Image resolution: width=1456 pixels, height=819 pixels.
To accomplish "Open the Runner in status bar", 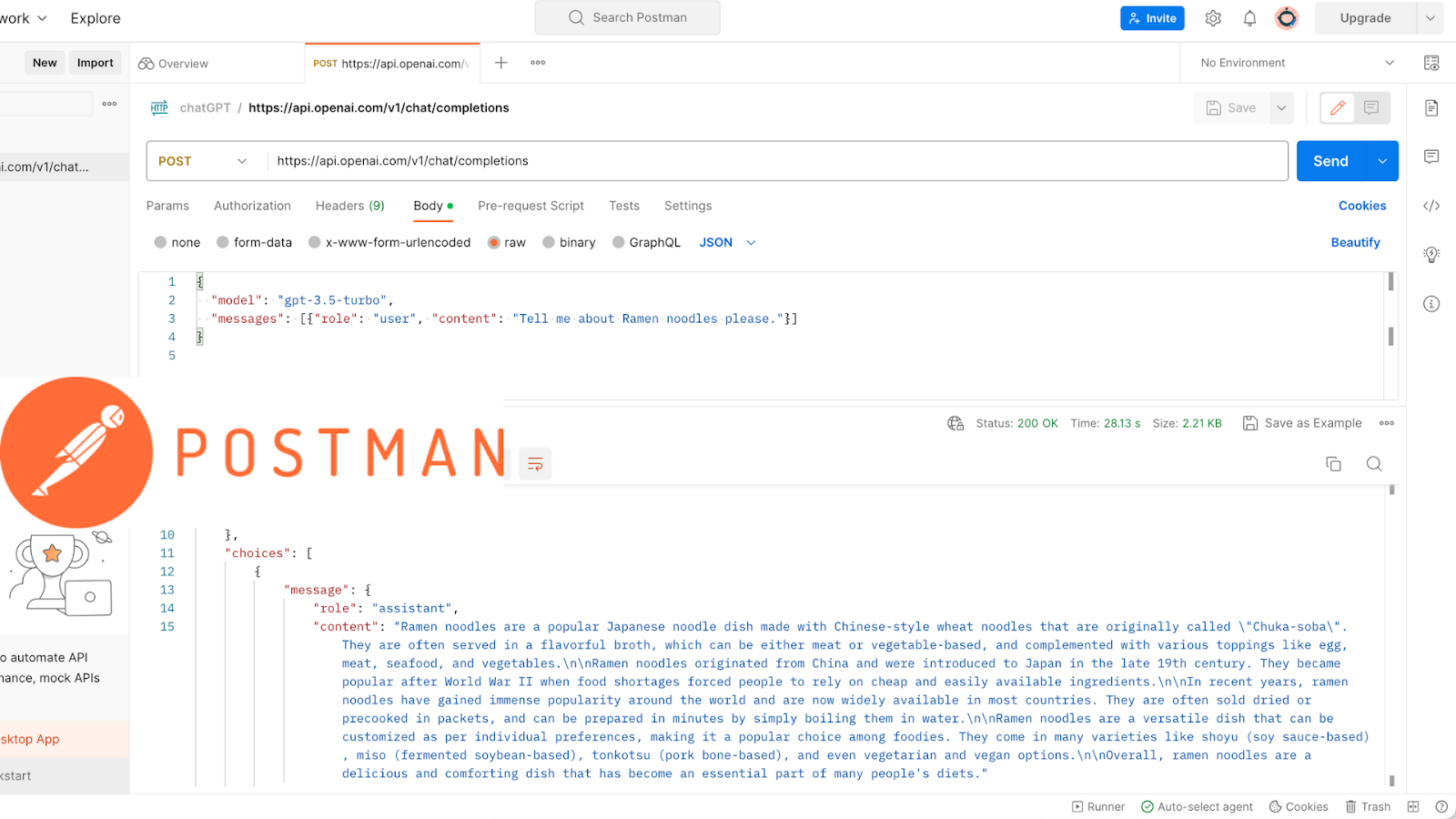I will 1098,807.
